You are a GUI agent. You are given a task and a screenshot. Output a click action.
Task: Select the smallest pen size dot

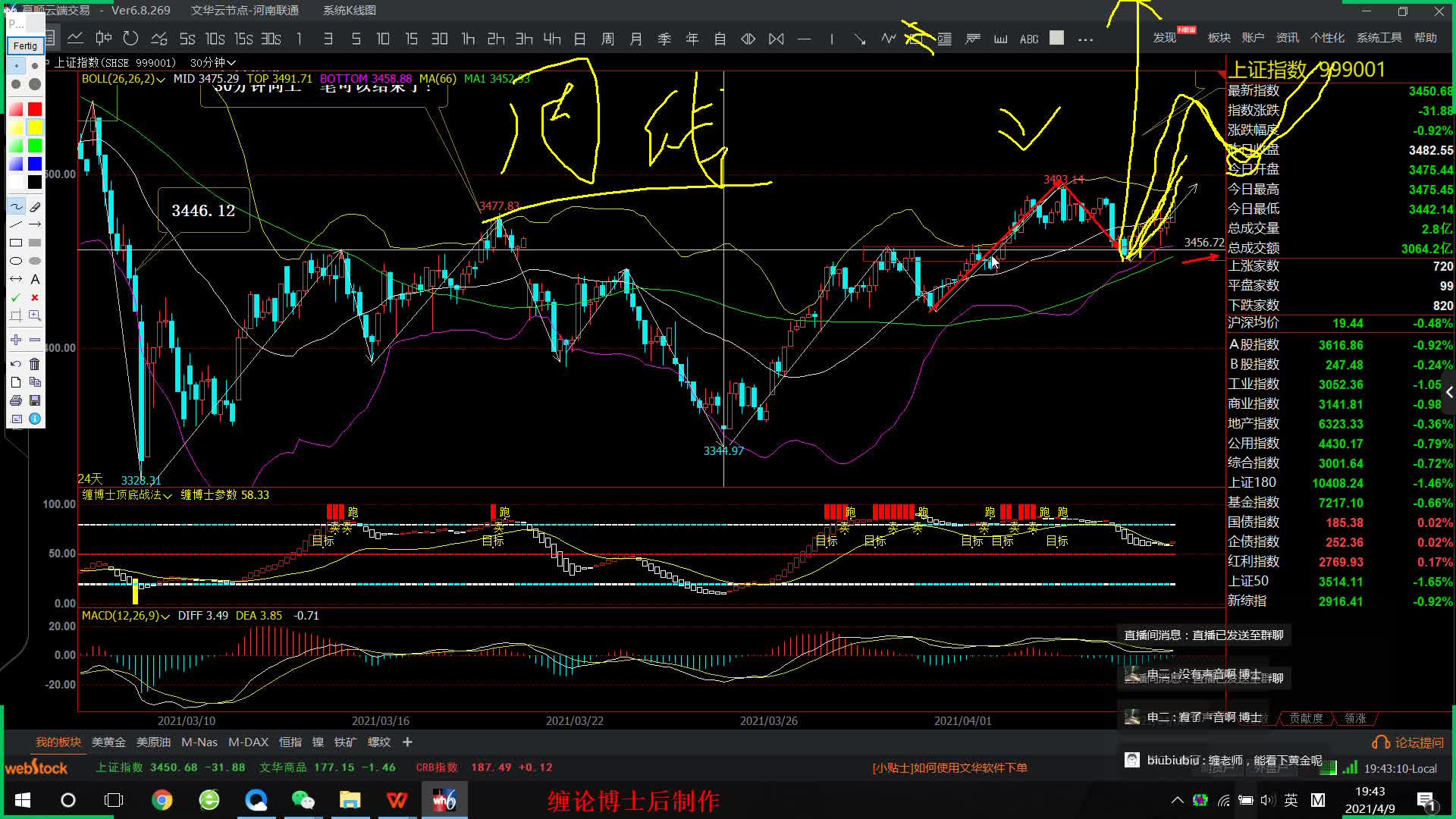(17, 66)
